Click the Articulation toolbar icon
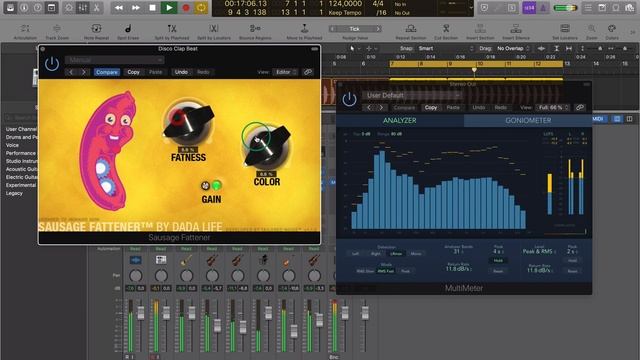640x360 pixels. pyautogui.click(x=25, y=28)
